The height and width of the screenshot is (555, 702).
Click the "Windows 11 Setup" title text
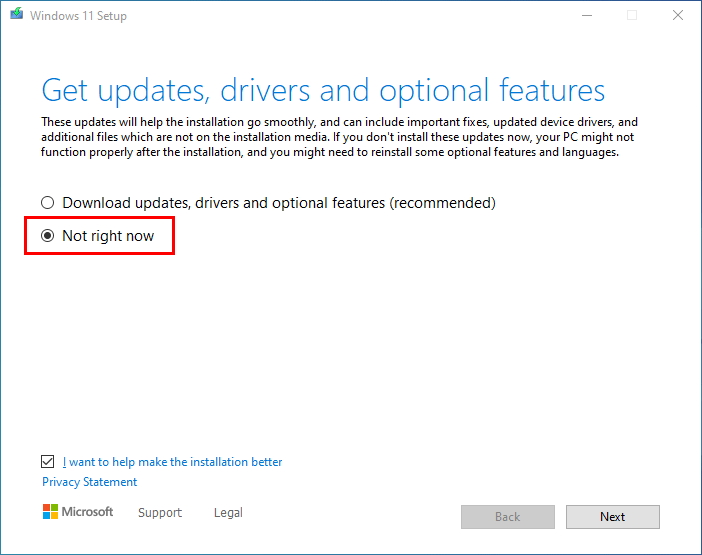coord(78,16)
